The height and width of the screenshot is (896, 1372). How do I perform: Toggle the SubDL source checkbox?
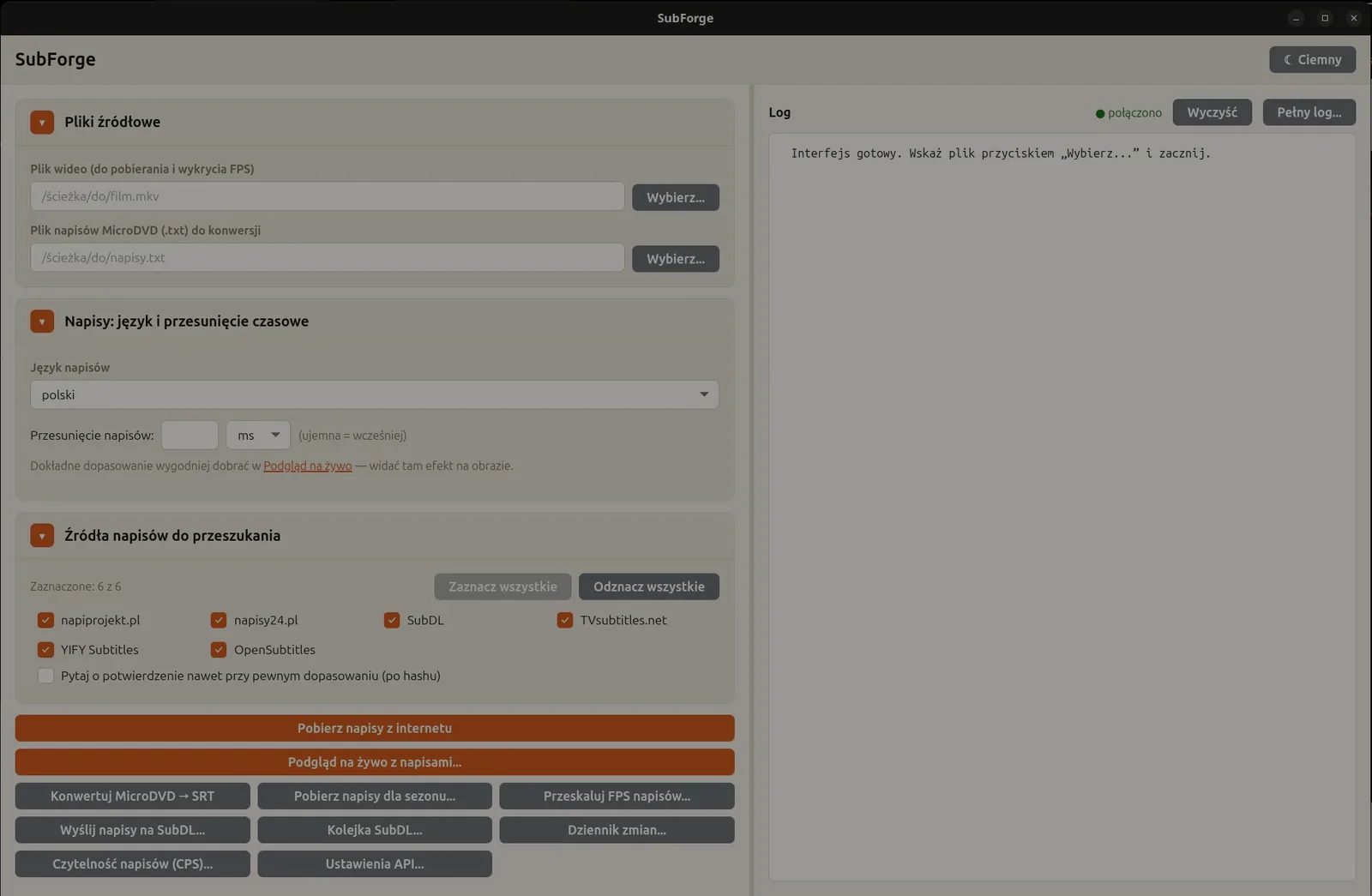pos(392,620)
